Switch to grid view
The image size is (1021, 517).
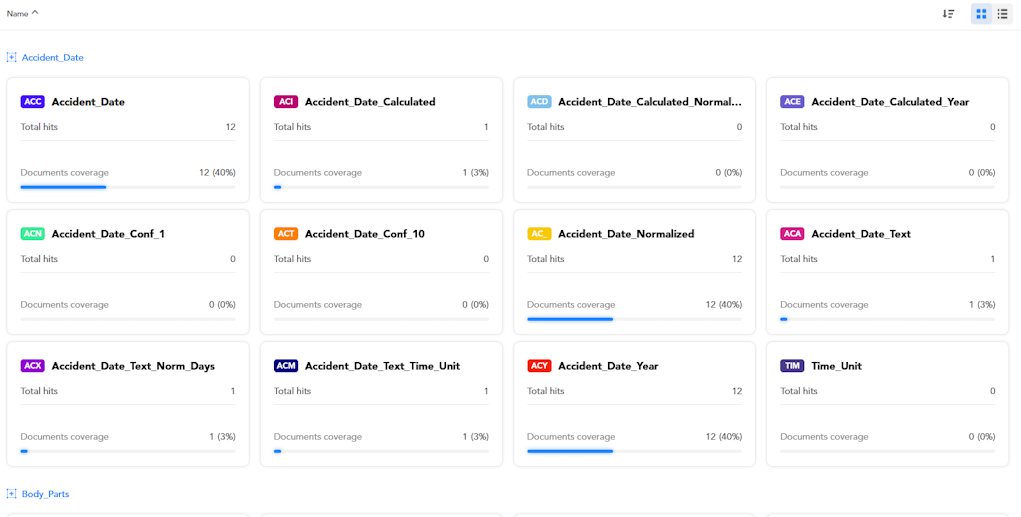click(981, 14)
